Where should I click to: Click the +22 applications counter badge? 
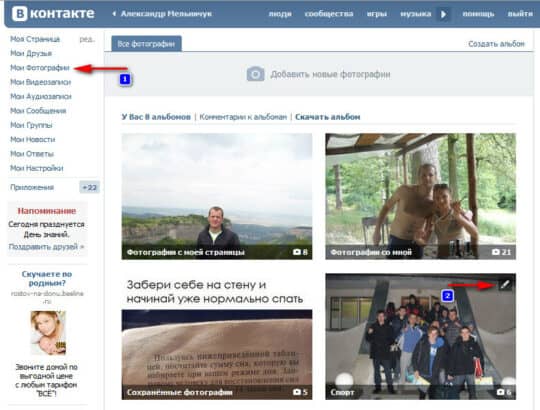pos(90,187)
